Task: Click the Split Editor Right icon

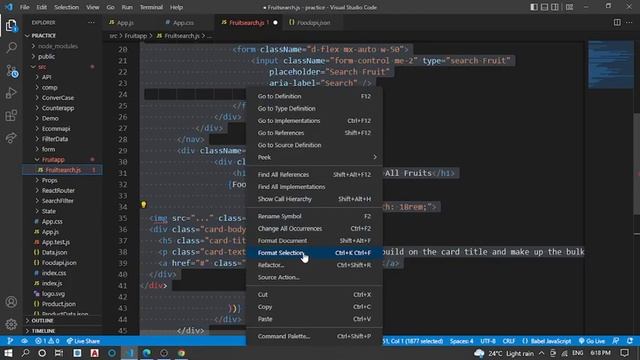Action: click(x=617, y=22)
